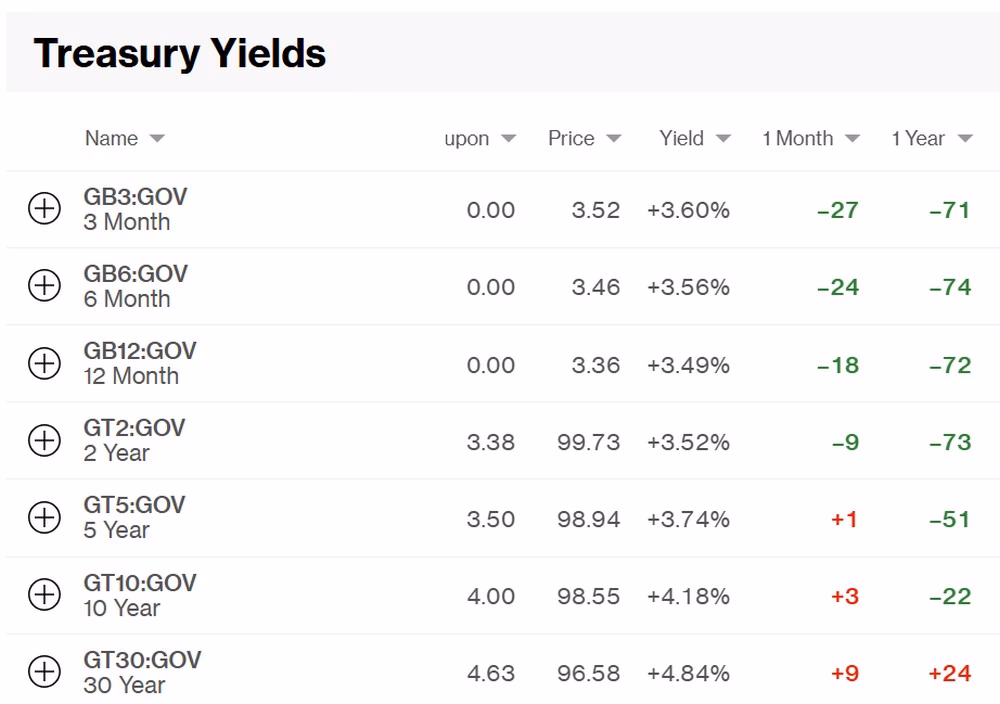Click the plus icon for GT30:GOV
This screenshot has height=704, width=1000.
pos(44,672)
